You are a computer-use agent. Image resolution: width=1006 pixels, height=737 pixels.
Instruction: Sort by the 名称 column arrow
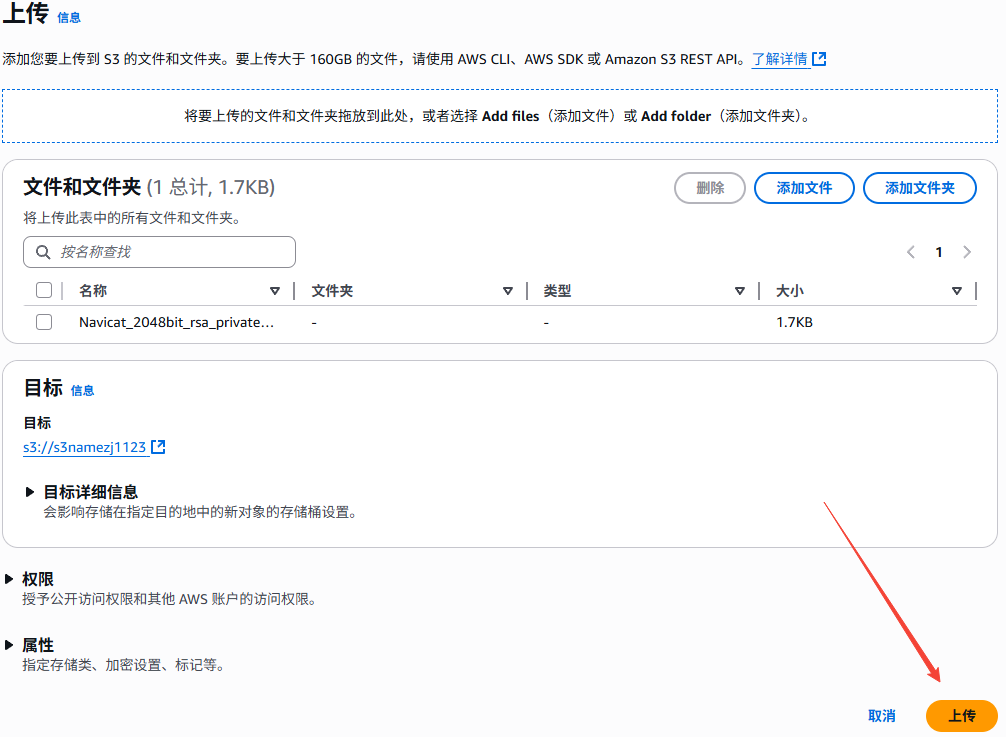[x=275, y=291]
